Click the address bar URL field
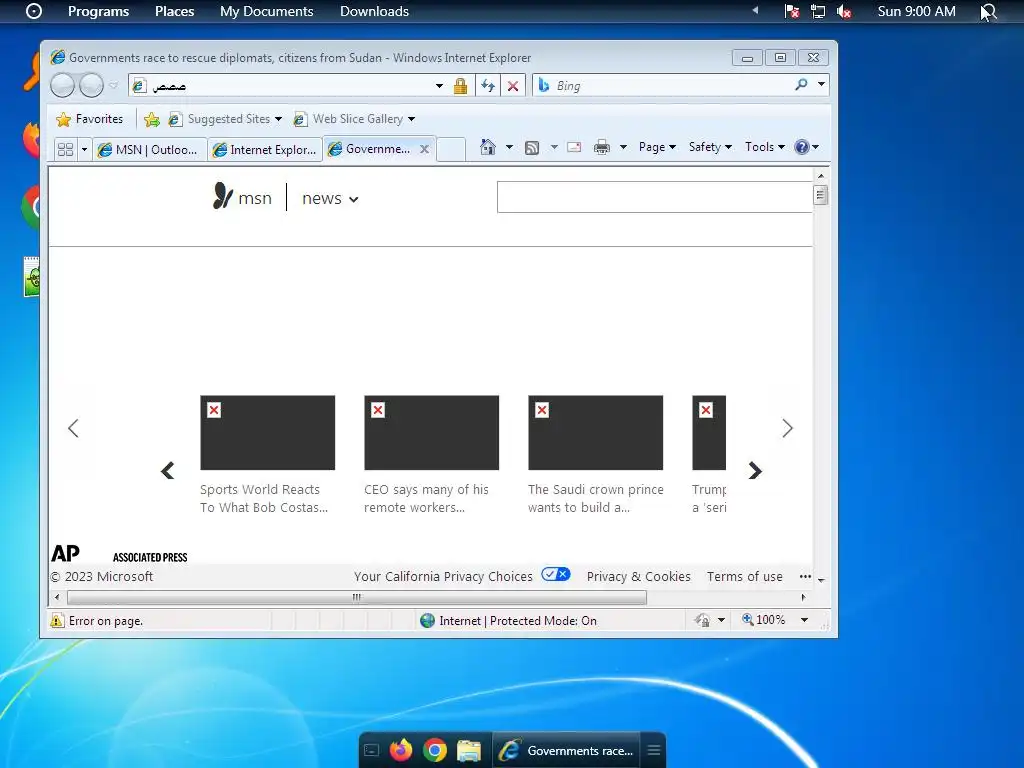This screenshot has width=1024, height=768. tap(291, 86)
